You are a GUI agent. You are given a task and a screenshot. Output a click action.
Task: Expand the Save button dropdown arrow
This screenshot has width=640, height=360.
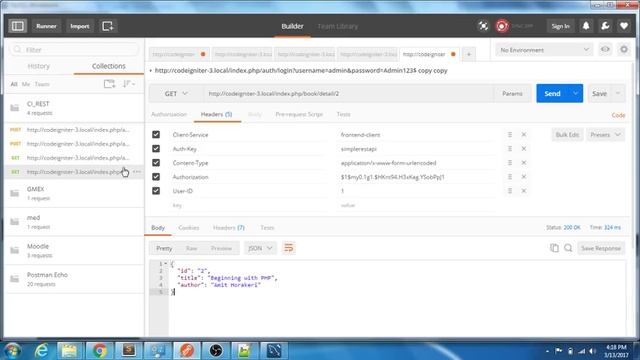tap(618, 93)
